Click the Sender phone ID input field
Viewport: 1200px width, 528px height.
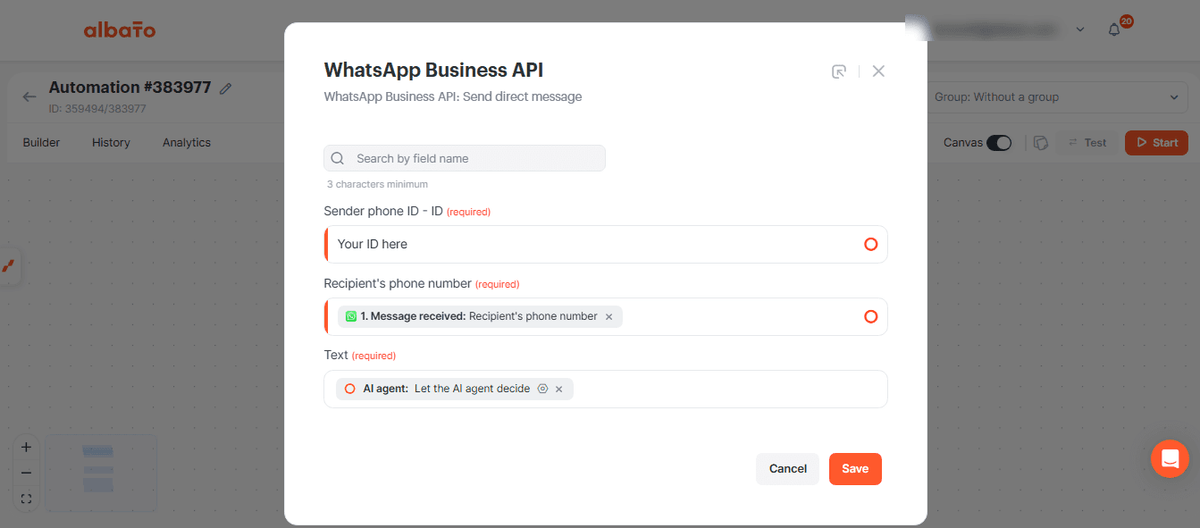606,244
